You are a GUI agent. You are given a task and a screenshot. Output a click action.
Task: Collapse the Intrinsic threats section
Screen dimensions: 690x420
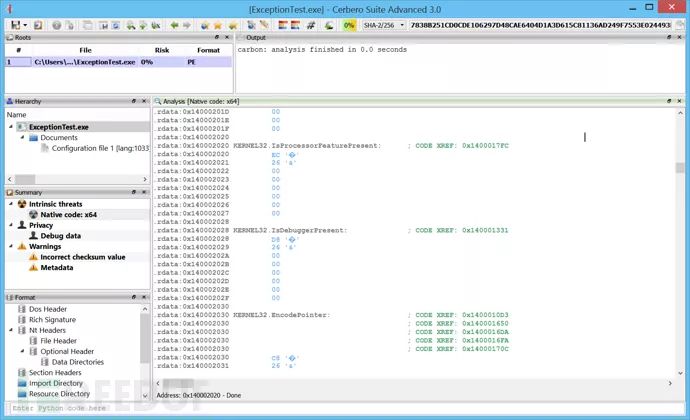click(x=11, y=204)
